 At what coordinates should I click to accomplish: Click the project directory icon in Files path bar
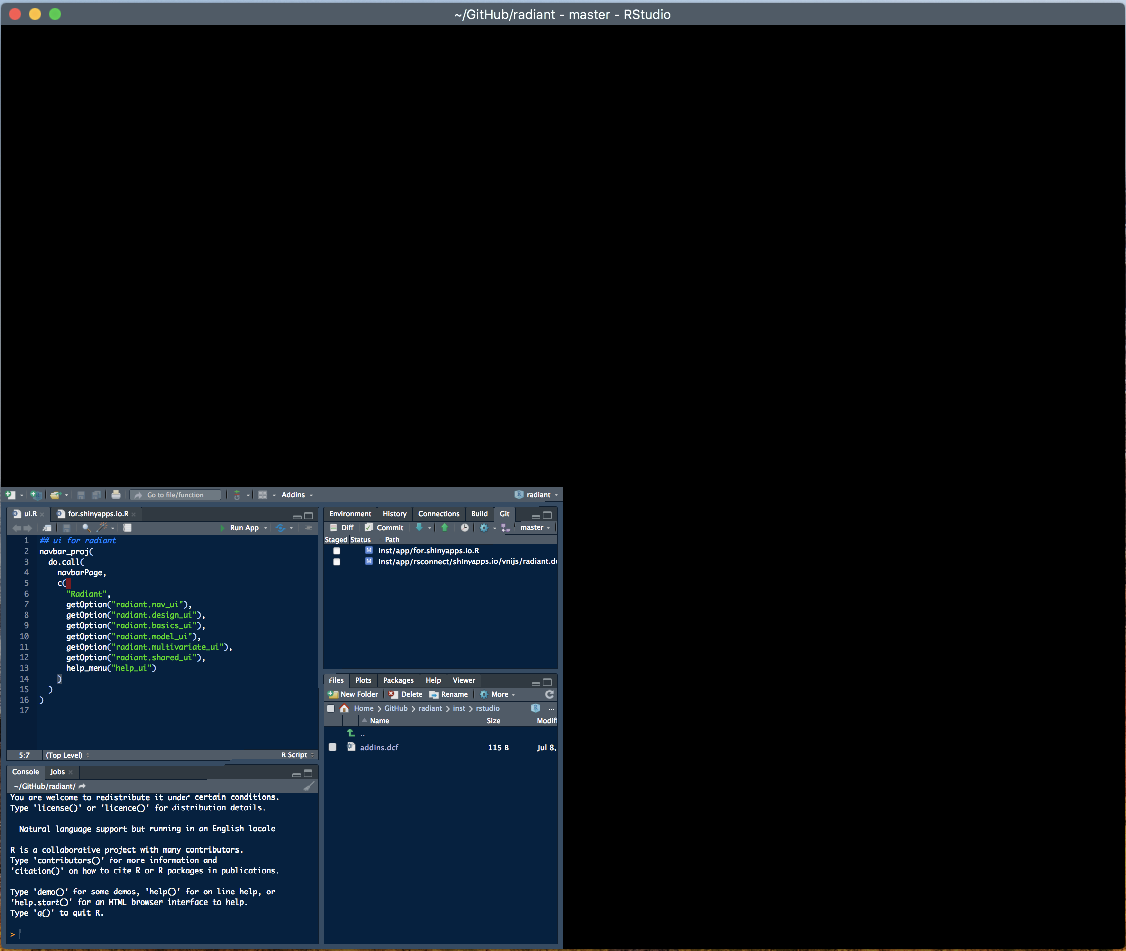coord(535,708)
